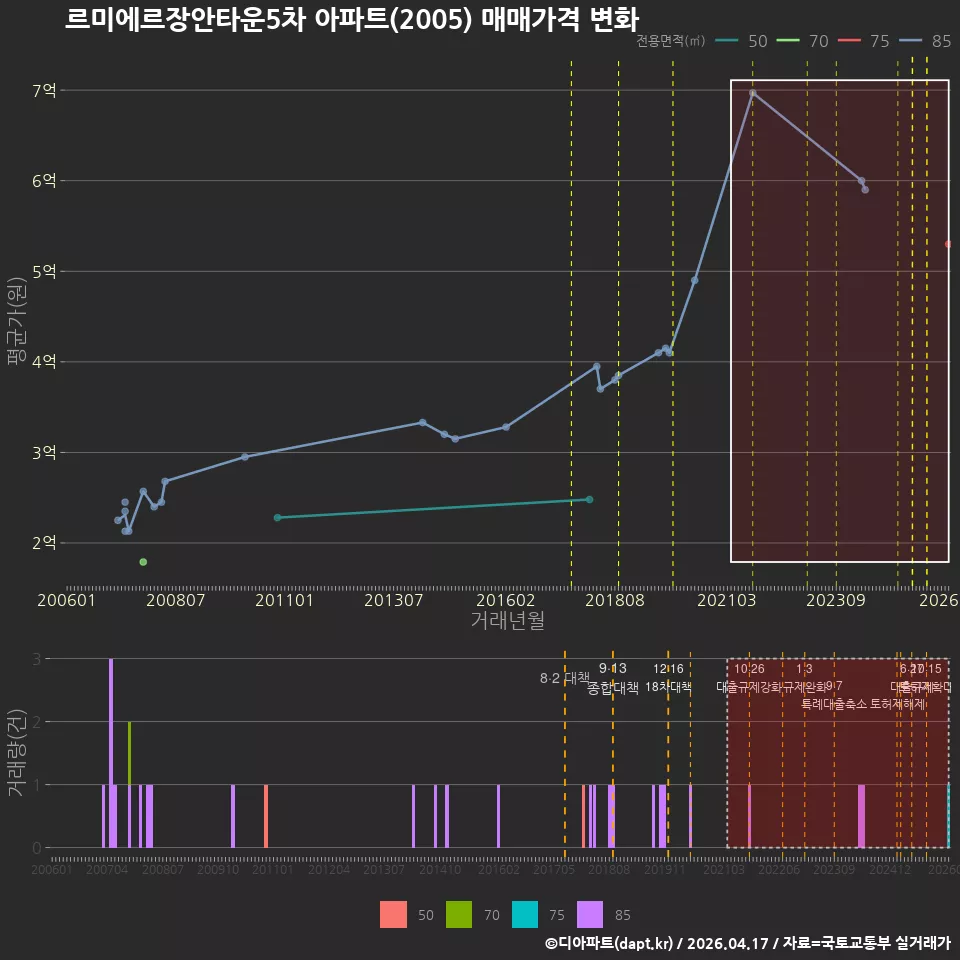The height and width of the screenshot is (960, 960).
Task: Click the tallest purple bar reaching 3
Action: point(111,753)
